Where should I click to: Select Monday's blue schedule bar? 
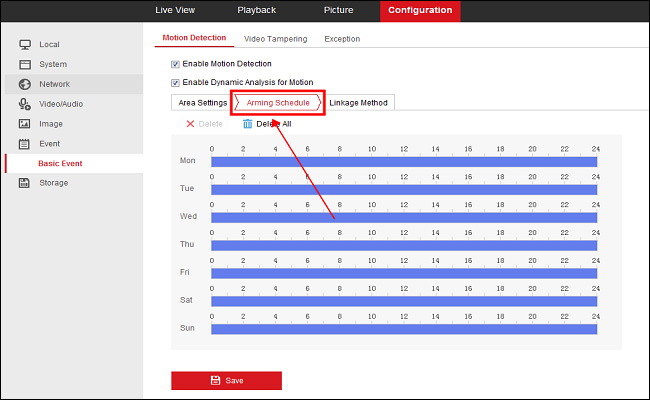404,162
